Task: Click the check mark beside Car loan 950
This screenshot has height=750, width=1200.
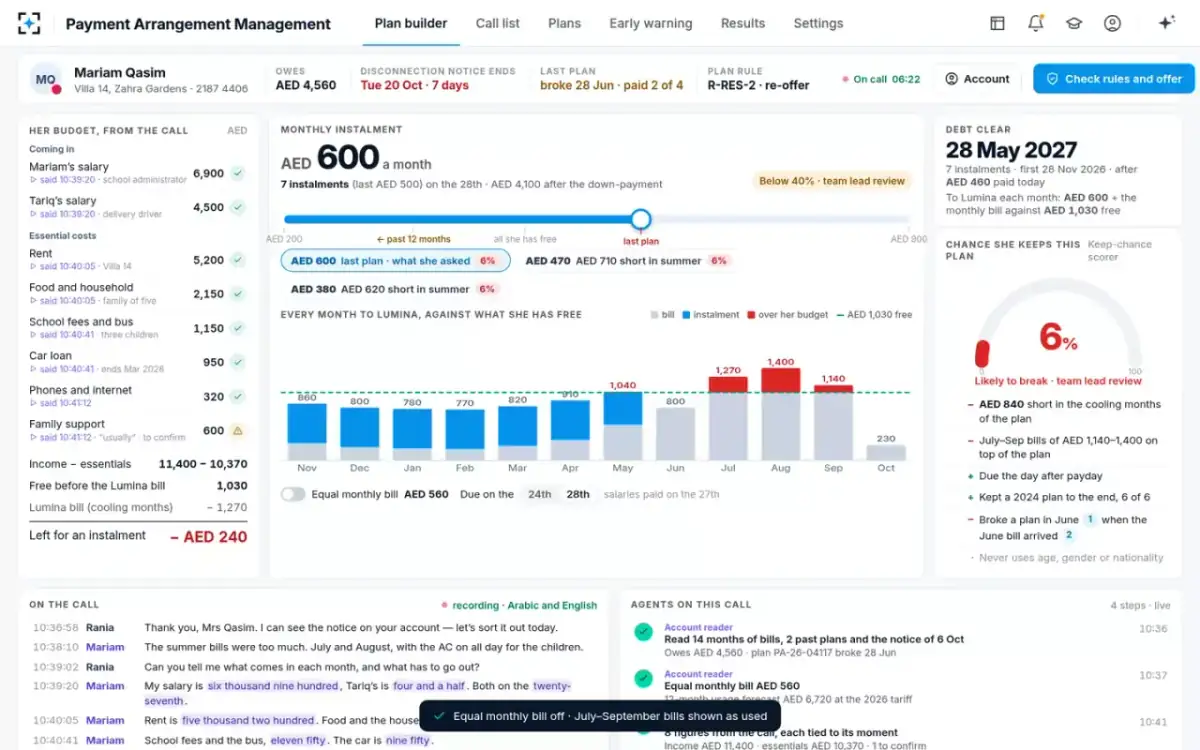Action: (238, 362)
